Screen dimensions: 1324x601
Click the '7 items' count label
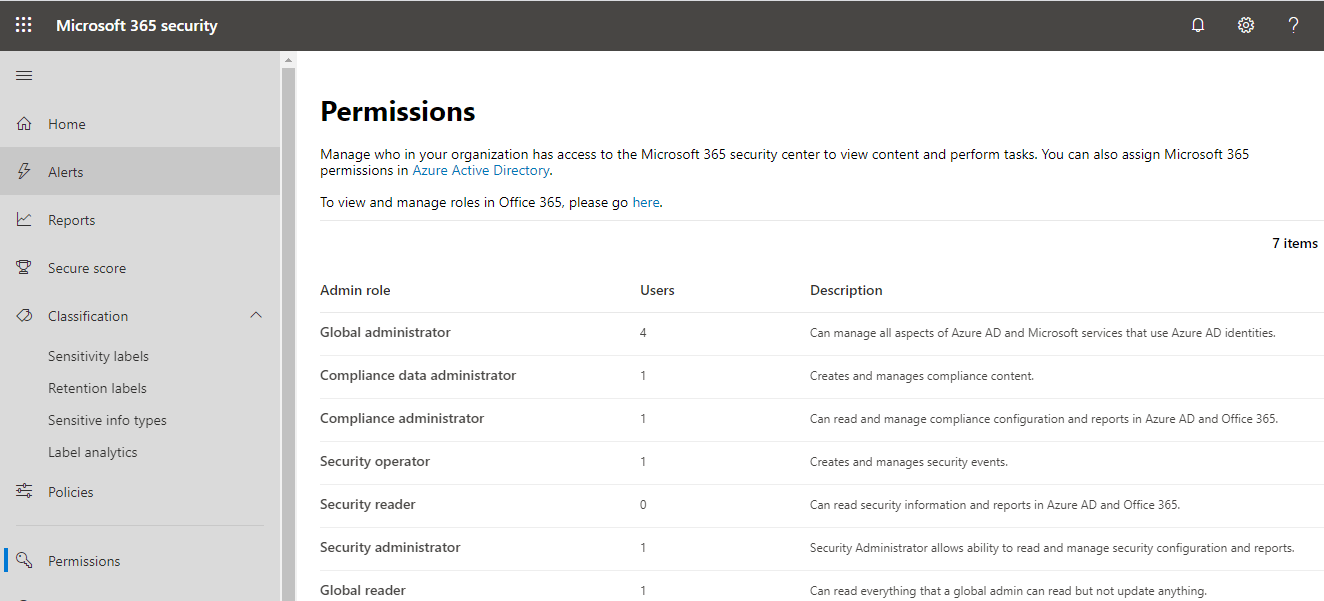click(x=1295, y=243)
